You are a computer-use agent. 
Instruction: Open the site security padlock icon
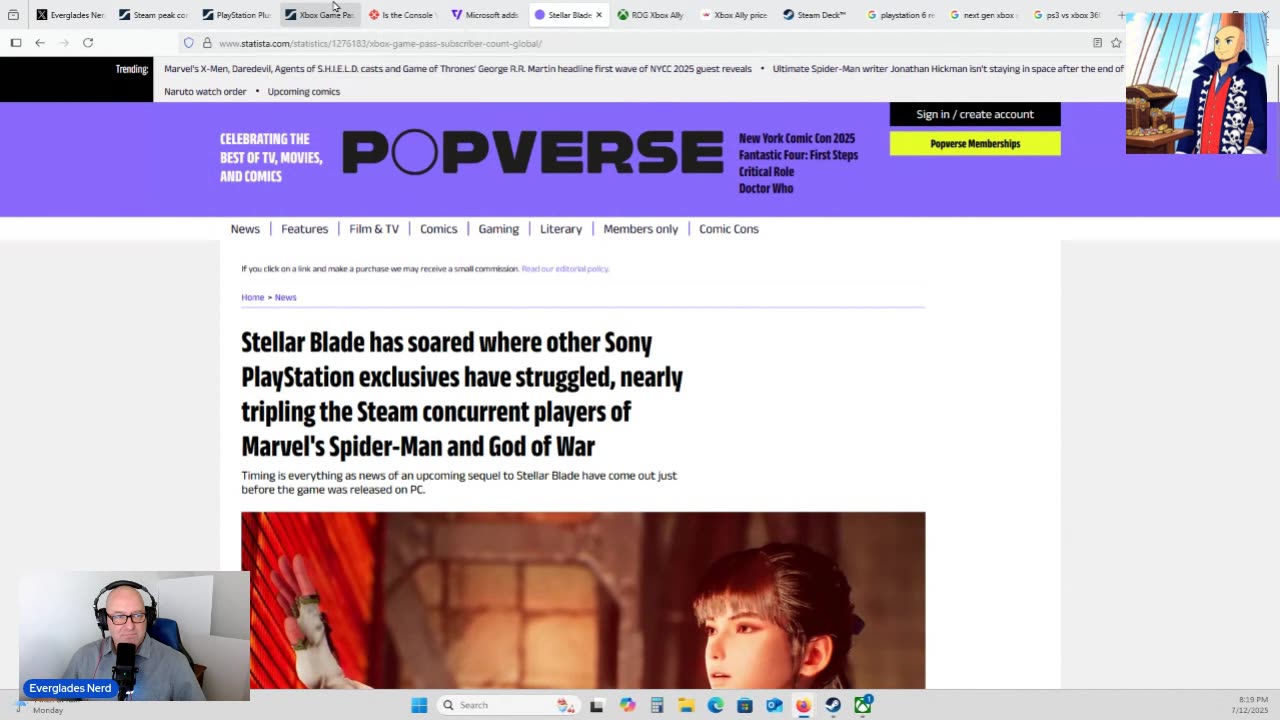[207, 43]
